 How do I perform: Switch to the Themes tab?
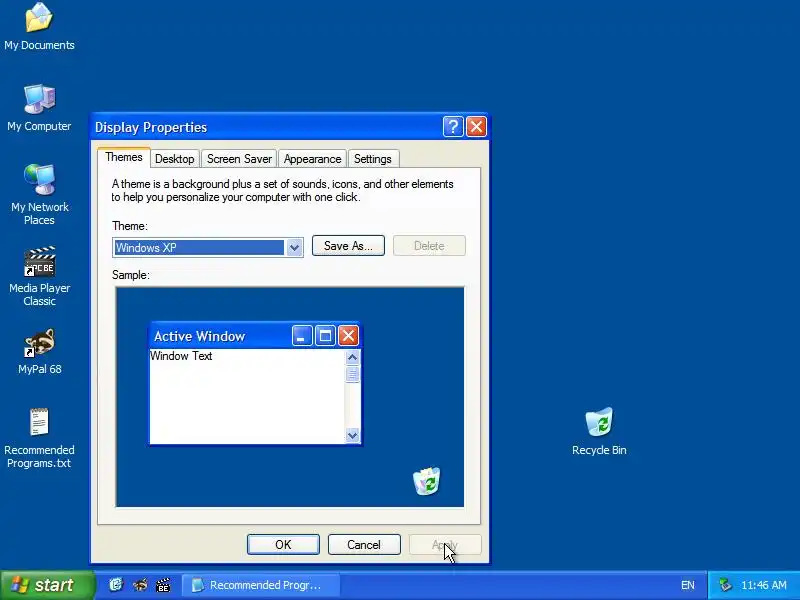[123, 157]
